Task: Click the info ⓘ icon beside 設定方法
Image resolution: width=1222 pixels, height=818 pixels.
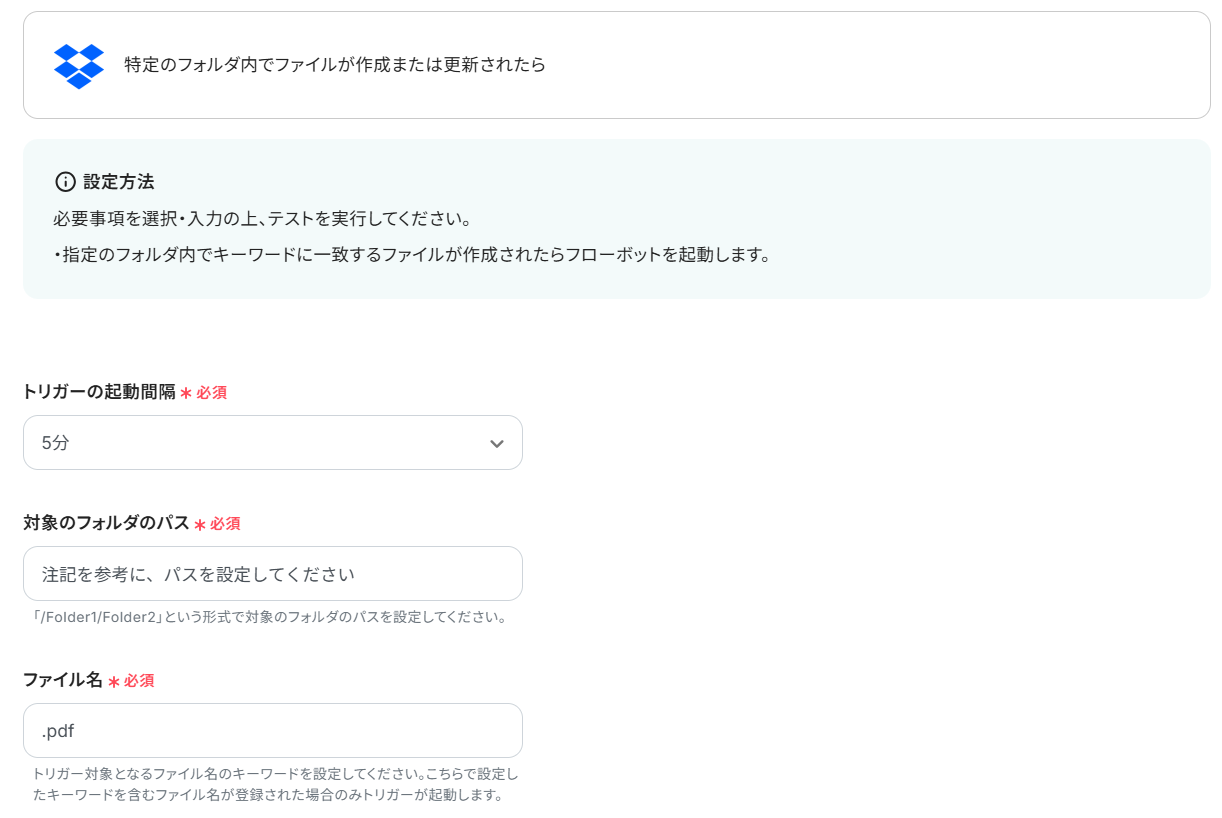Action: pos(64,181)
